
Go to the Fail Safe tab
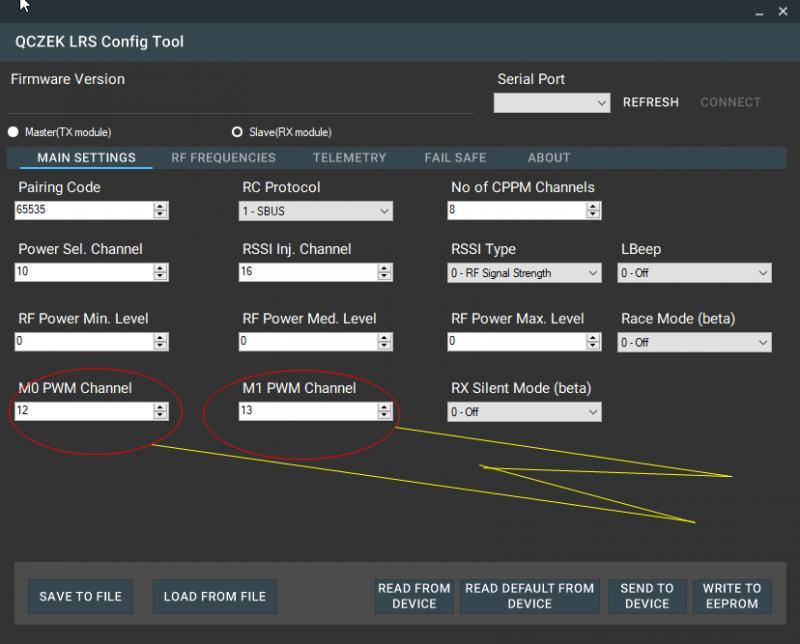coord(455,158)
